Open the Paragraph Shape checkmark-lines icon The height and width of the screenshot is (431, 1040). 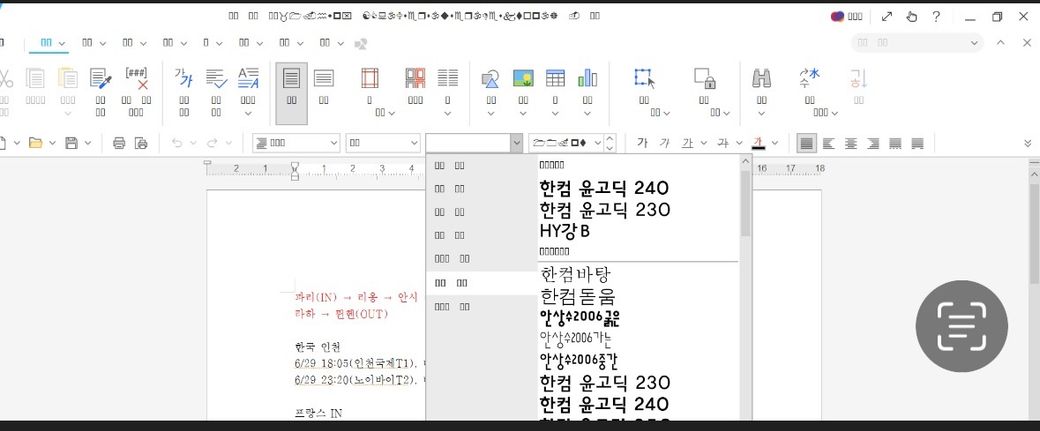216,78
